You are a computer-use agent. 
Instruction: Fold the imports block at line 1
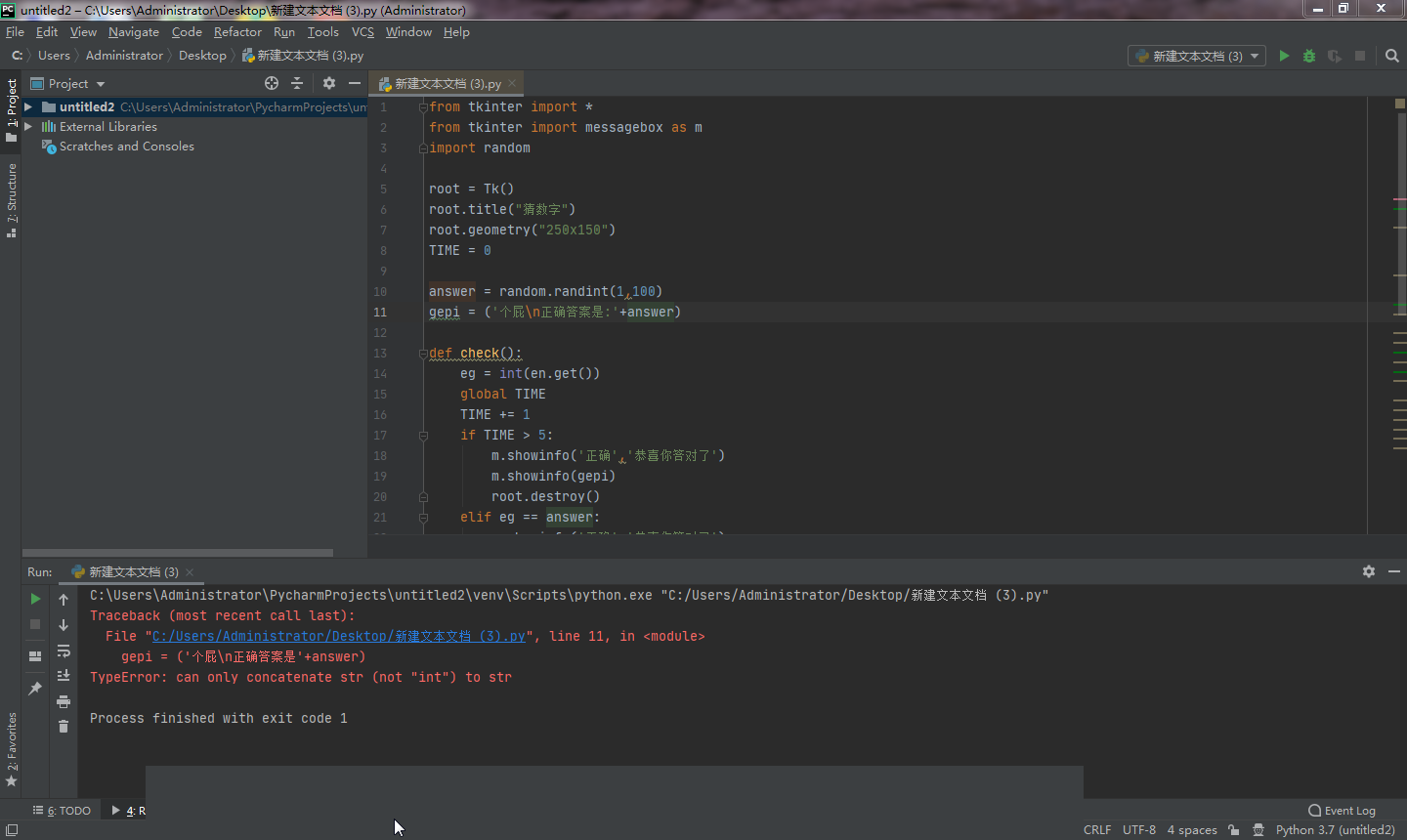(423, 106)
